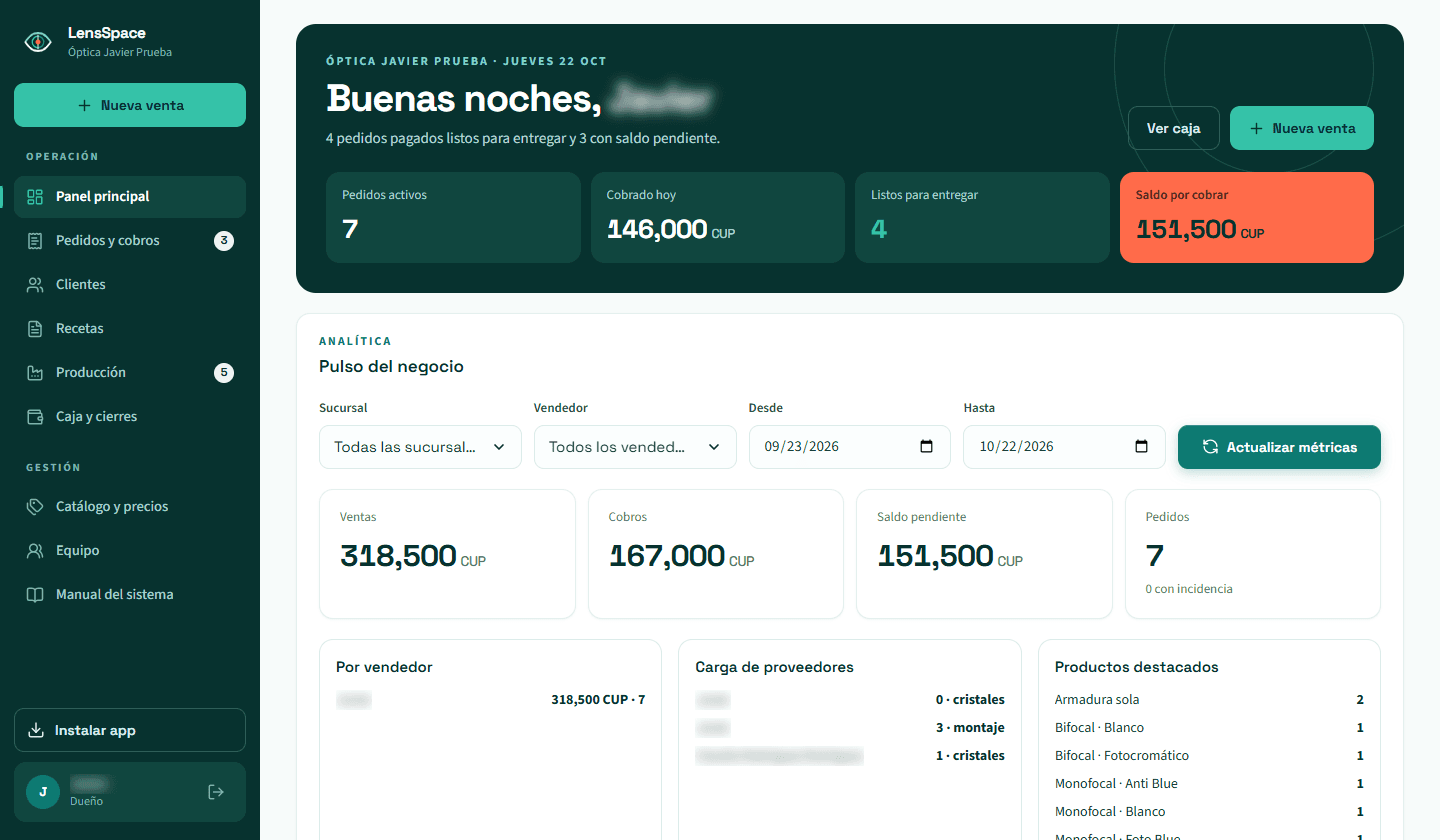Image resolution: width=1440 pixels, height=840 pixels.
Task: Click the LensSpace eye logo icon
Action: pyautogui.click(x=38, y=41)
